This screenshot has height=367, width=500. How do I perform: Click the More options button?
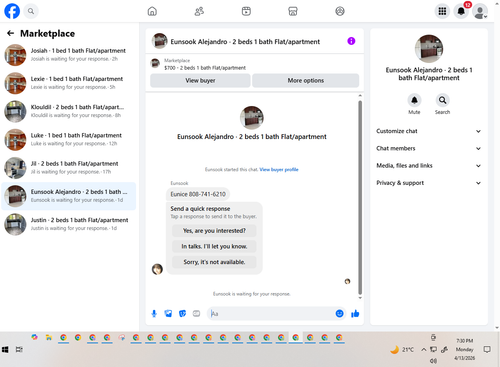click(306, 81)
